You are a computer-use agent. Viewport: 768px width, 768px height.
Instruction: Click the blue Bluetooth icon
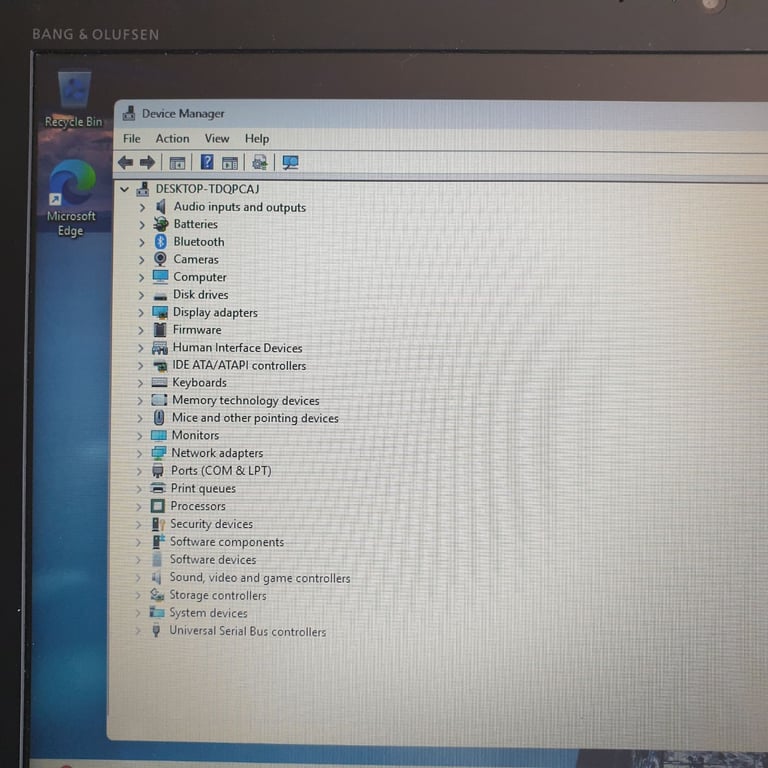tap(161, 241)
